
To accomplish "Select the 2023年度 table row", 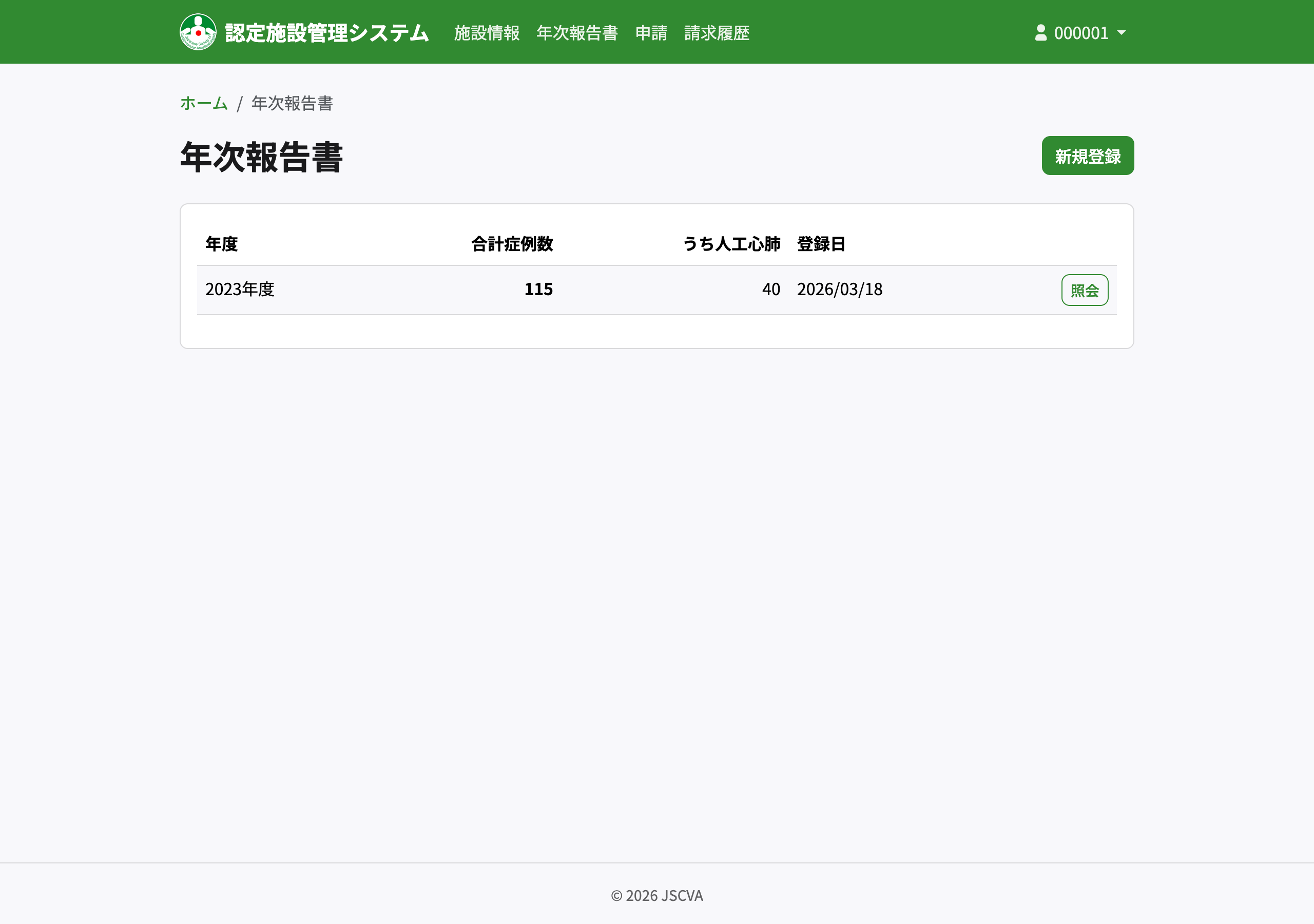I will [240, 290].
